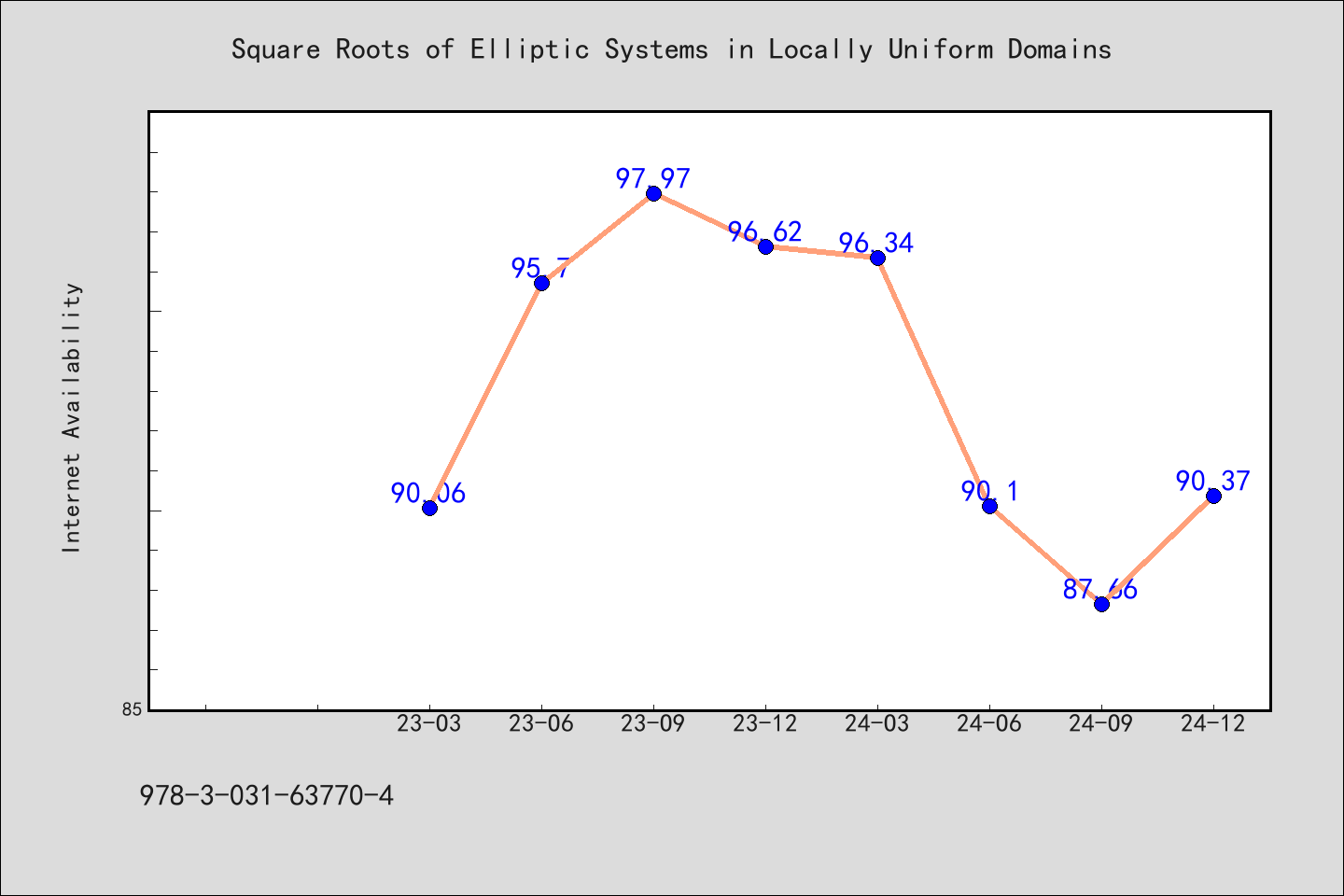Select the data point labeled 90.37
This screenshot has height=896, width=1344.
[x=1213, y=496]
